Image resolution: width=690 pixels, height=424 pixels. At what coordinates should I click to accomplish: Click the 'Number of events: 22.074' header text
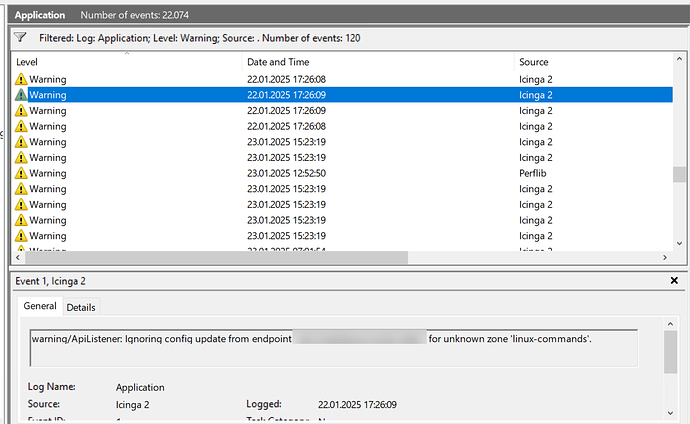pyautogui.click(x=135, y=15)
